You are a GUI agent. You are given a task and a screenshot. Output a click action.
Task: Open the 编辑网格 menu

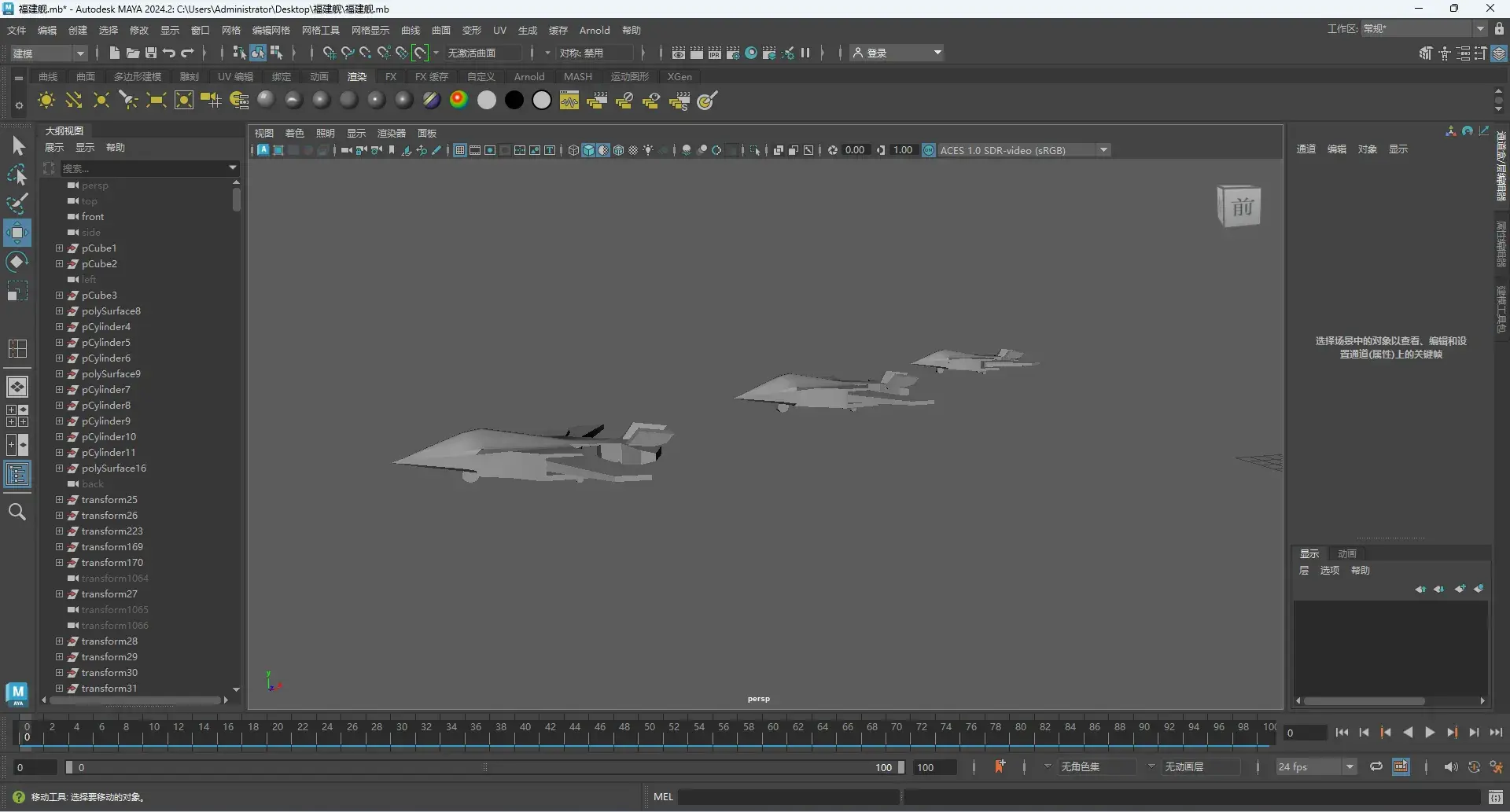tap(271, 30)
